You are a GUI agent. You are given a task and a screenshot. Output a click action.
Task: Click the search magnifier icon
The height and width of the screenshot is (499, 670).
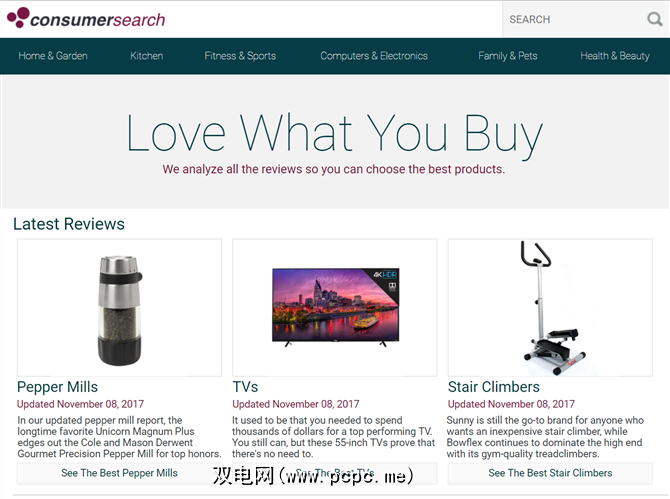(x=654, y=19)
